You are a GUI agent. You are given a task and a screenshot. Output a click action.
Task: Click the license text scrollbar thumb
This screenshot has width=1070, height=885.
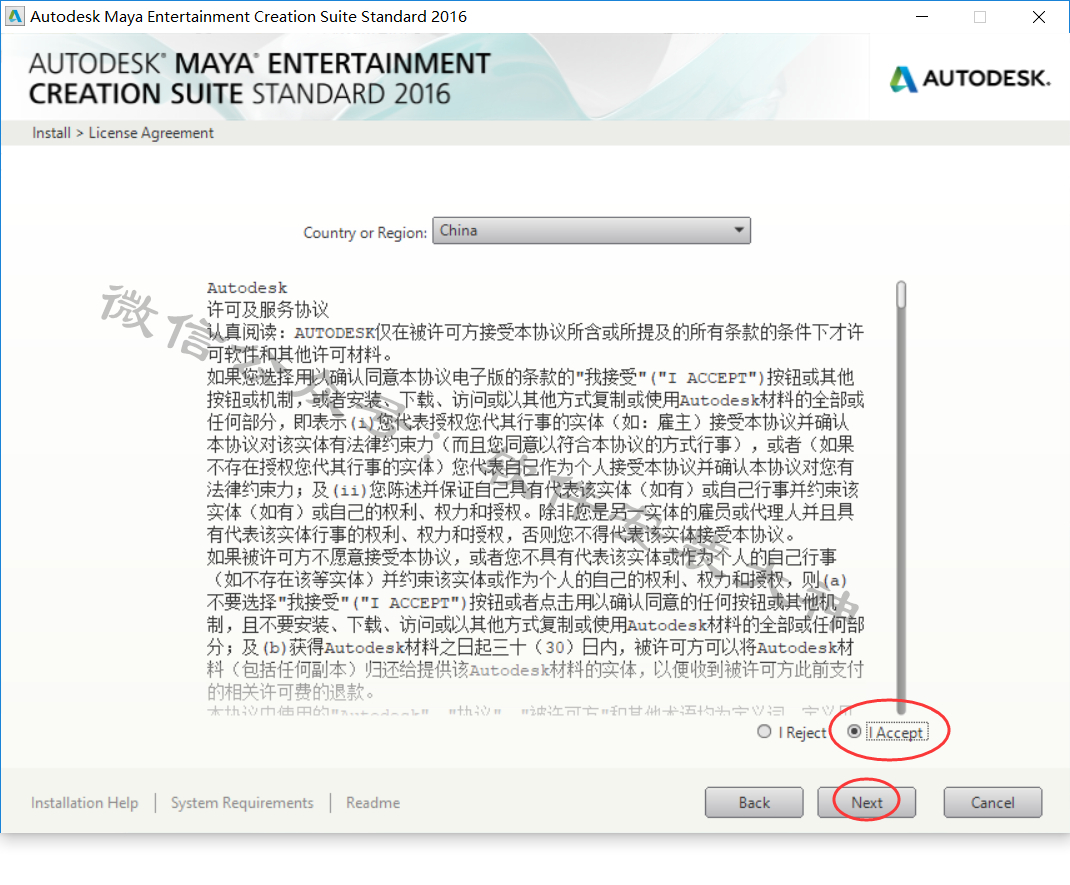(901, 295)
